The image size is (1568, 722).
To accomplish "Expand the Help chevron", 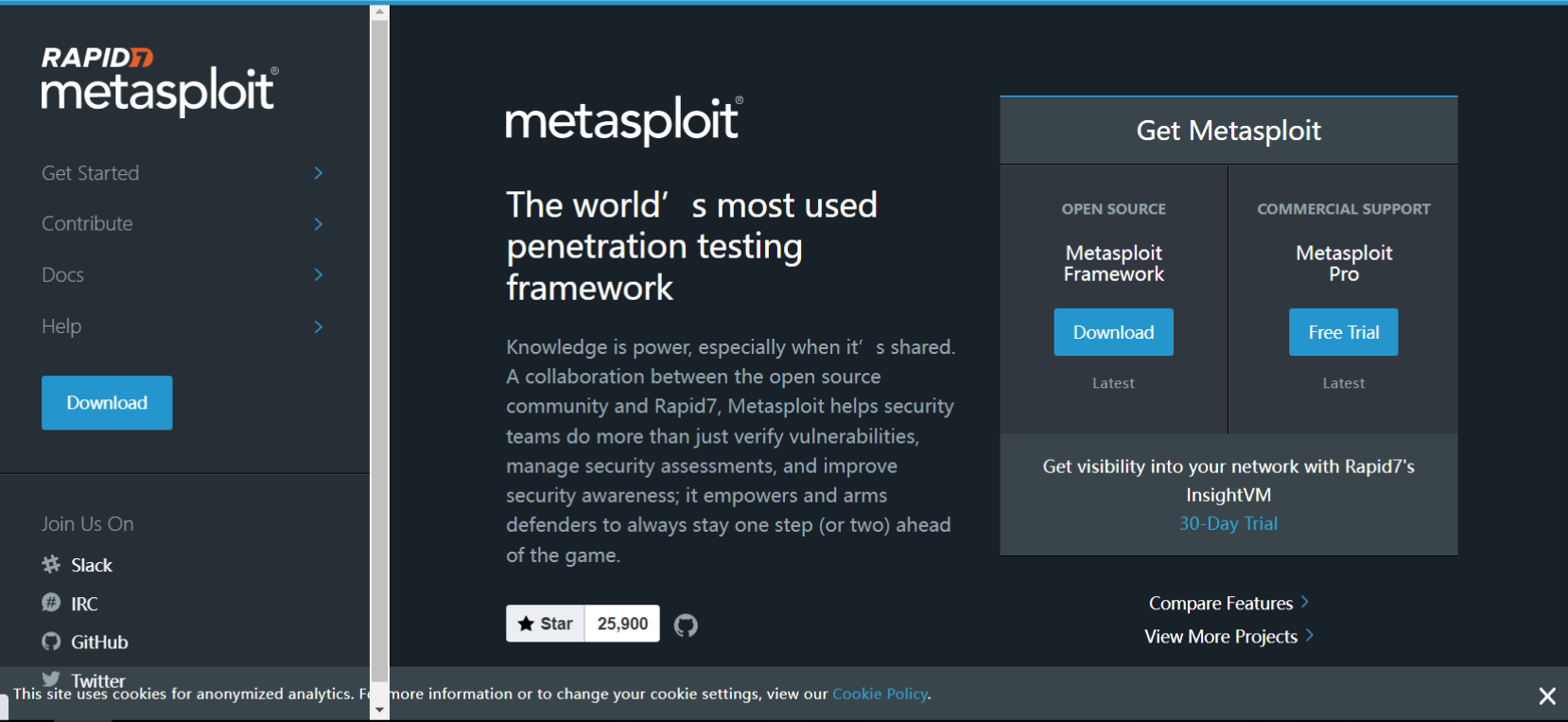I will 319,326.
